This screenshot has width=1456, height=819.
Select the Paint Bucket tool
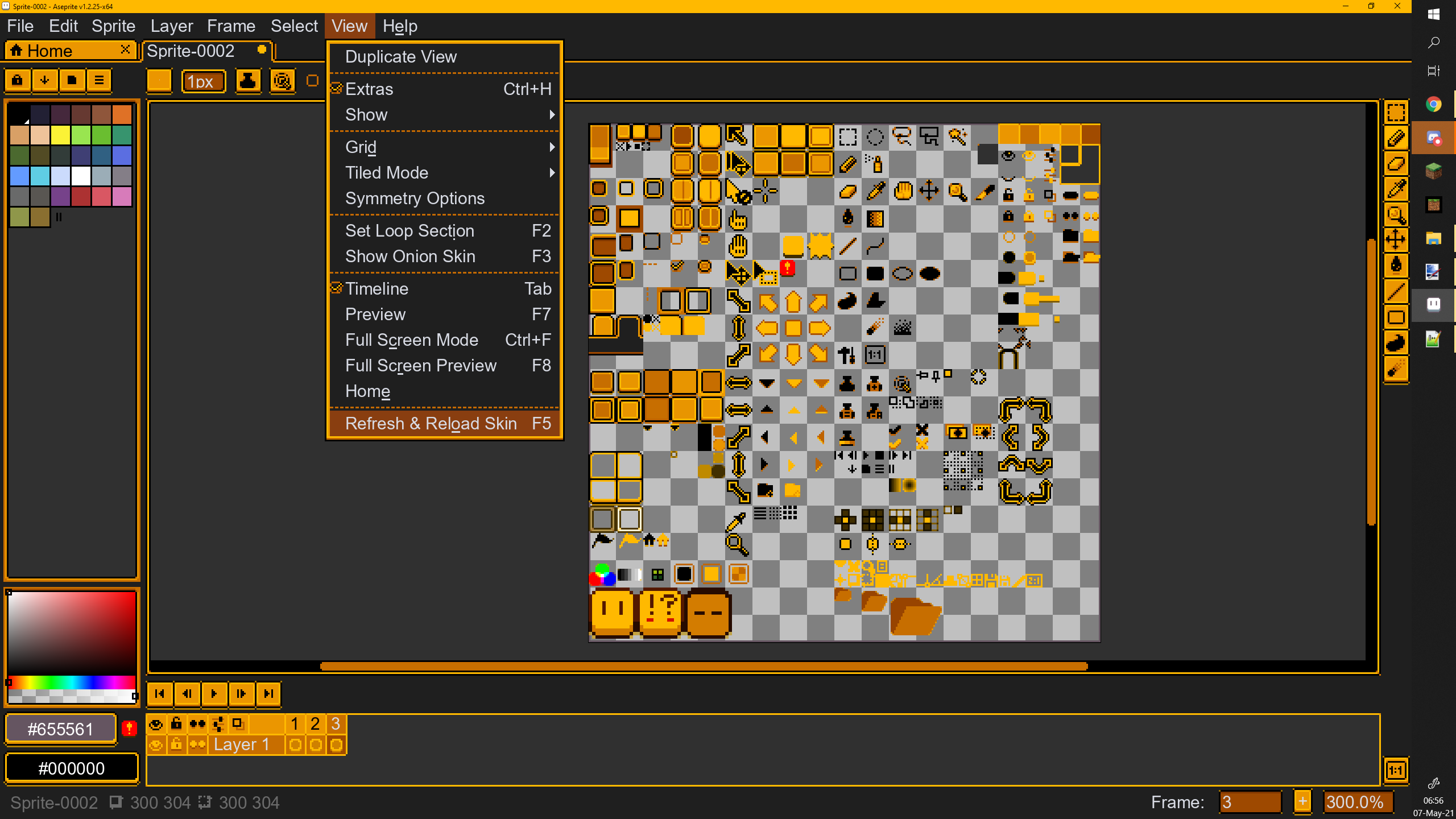click(1396, 264)
